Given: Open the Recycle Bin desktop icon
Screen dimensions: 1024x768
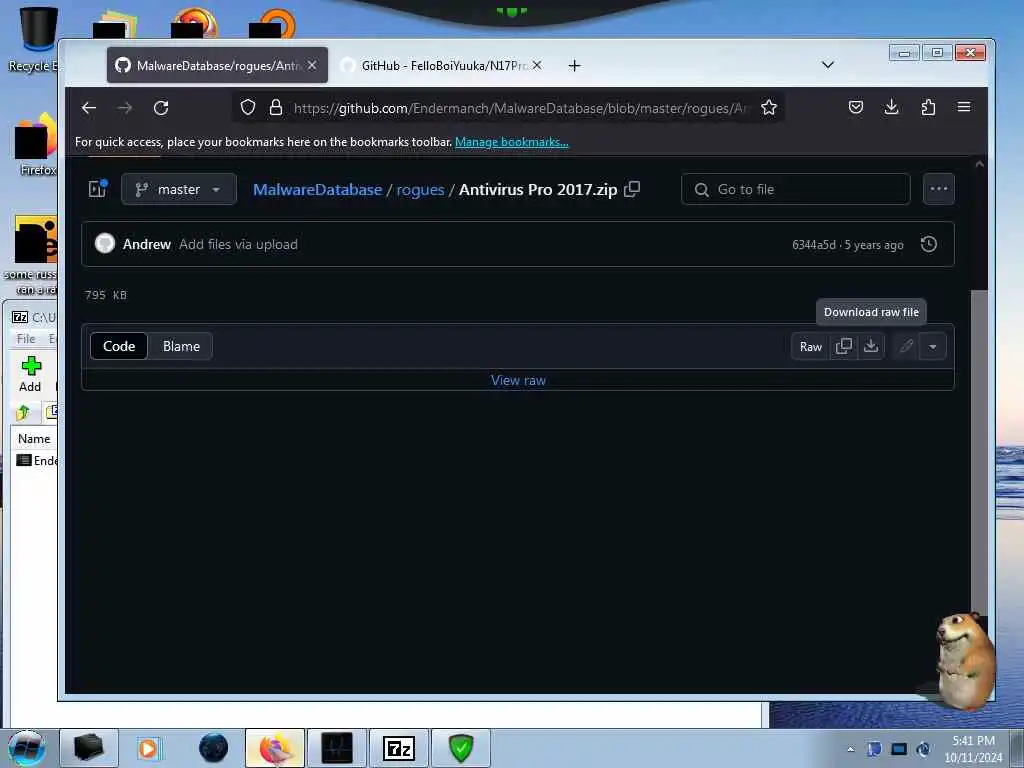Looking at the screenshot, I should [36, 39].
